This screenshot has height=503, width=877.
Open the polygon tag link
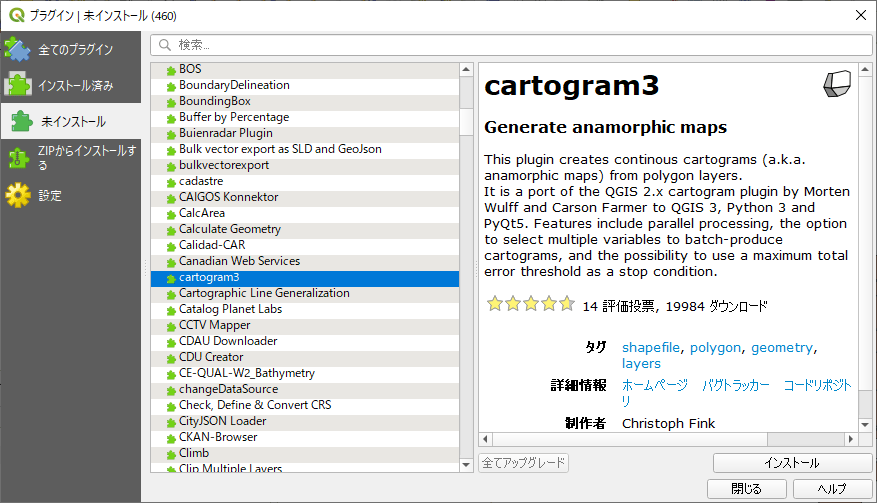[715, 347]
